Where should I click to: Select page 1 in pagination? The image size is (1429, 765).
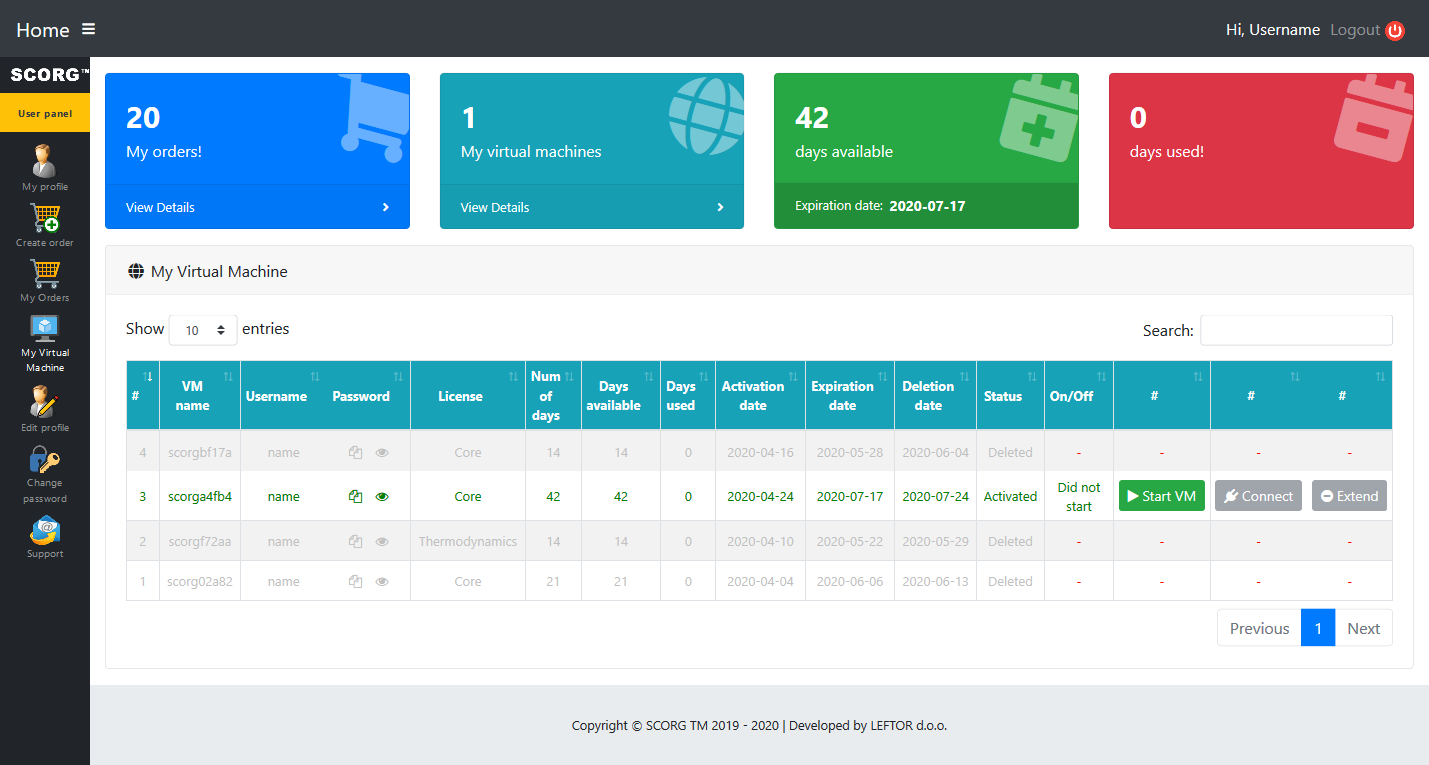1318,628
